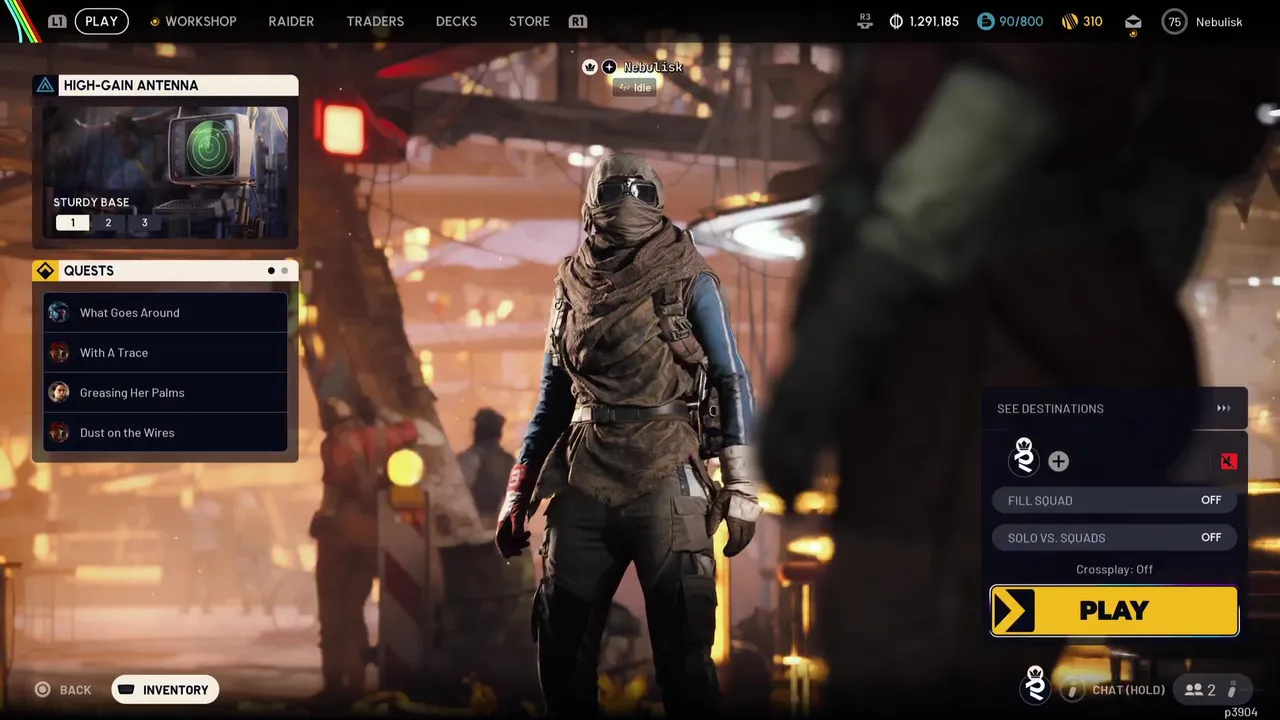Click the chat stick prompt icon

[x=1072, y=690]
